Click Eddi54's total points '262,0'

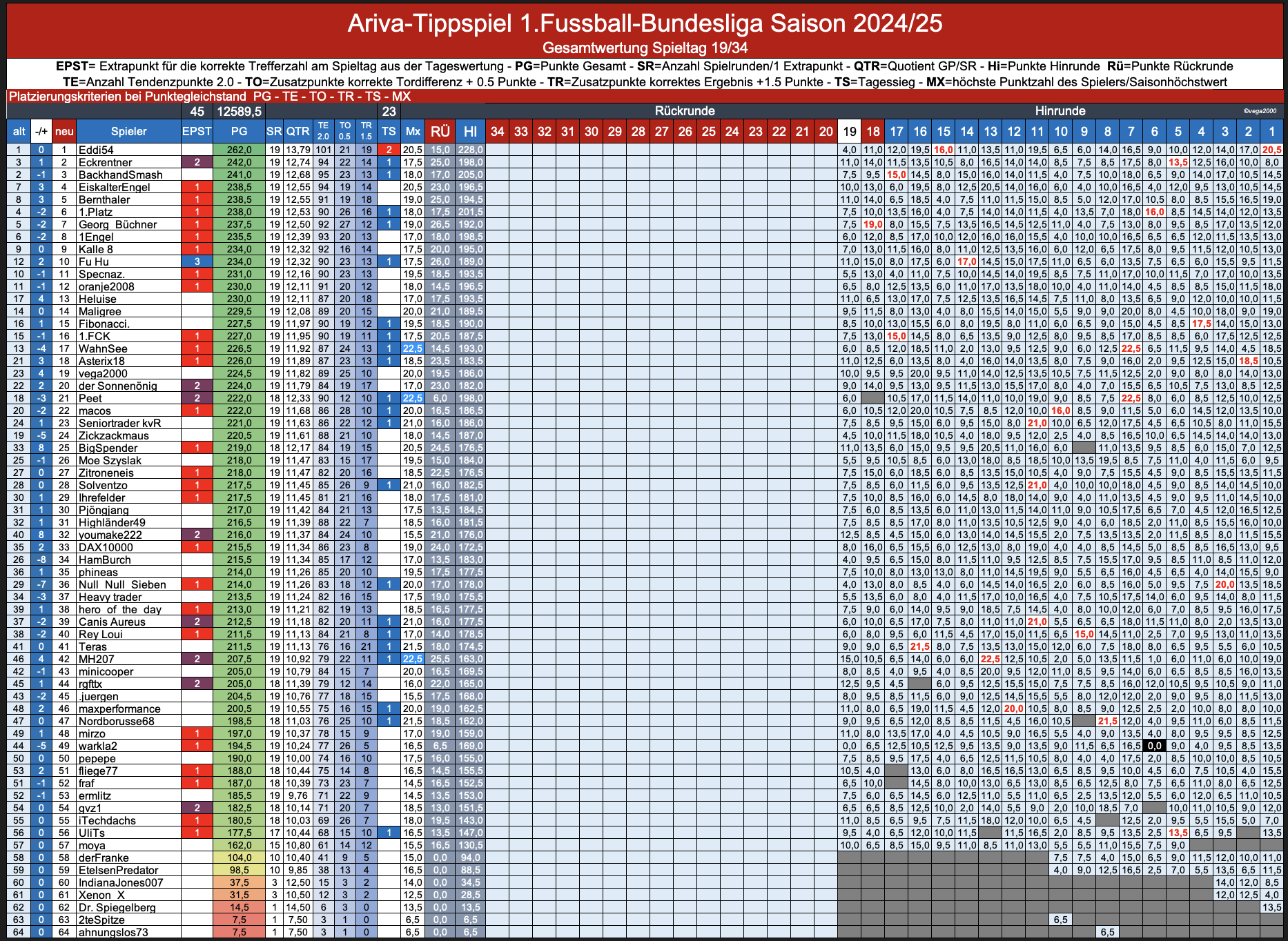click(x=239, y=150)
